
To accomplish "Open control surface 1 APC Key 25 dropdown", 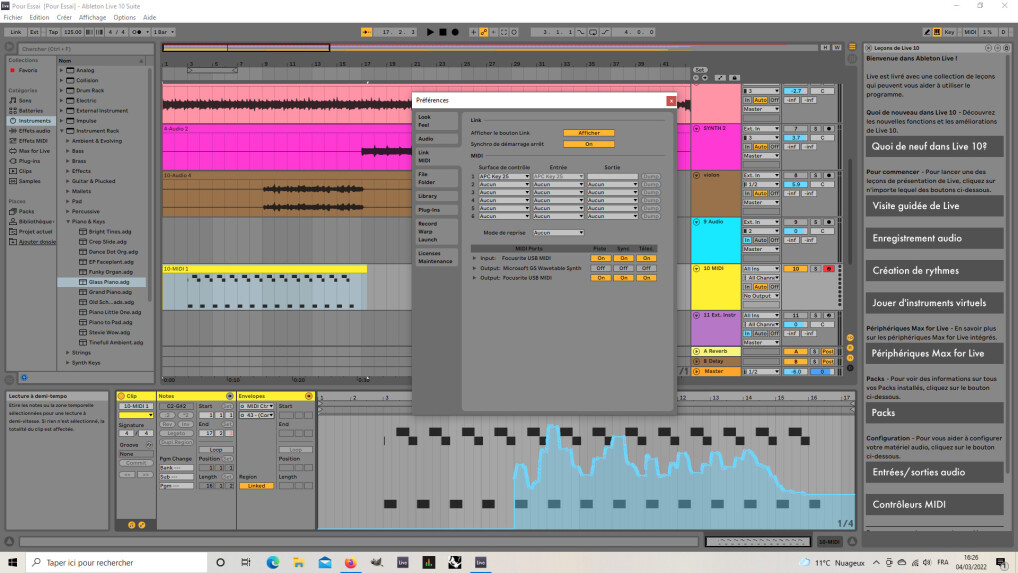I will [504, 177].
